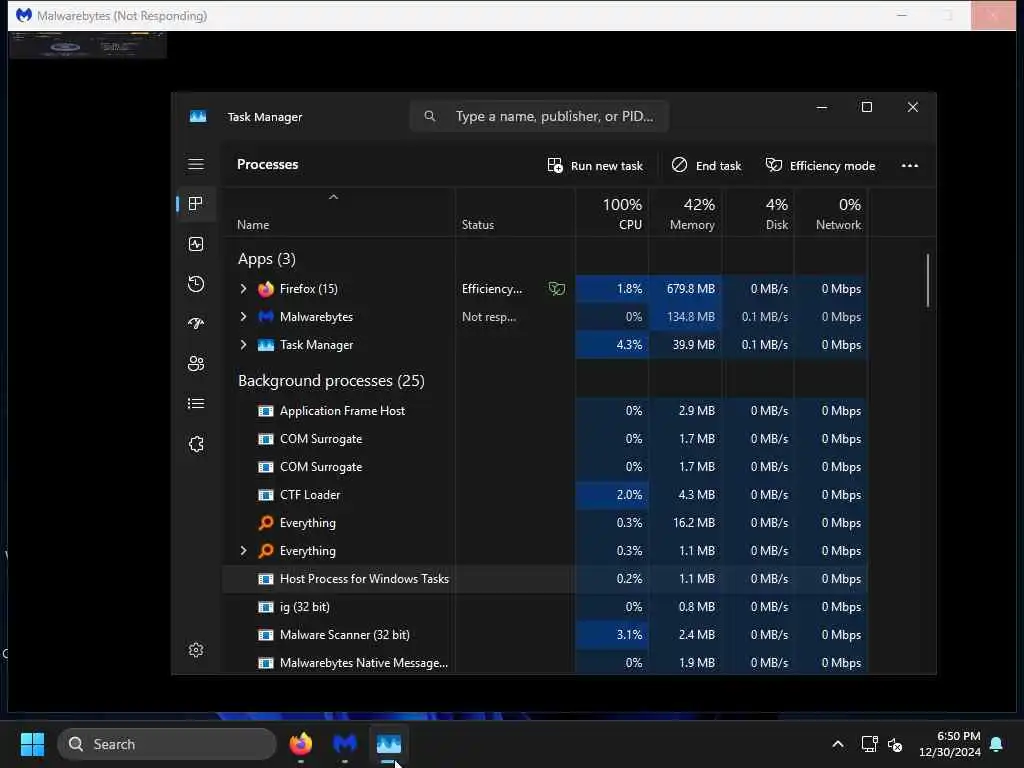Expand the Task Manager process group

(x=243, y=345)
